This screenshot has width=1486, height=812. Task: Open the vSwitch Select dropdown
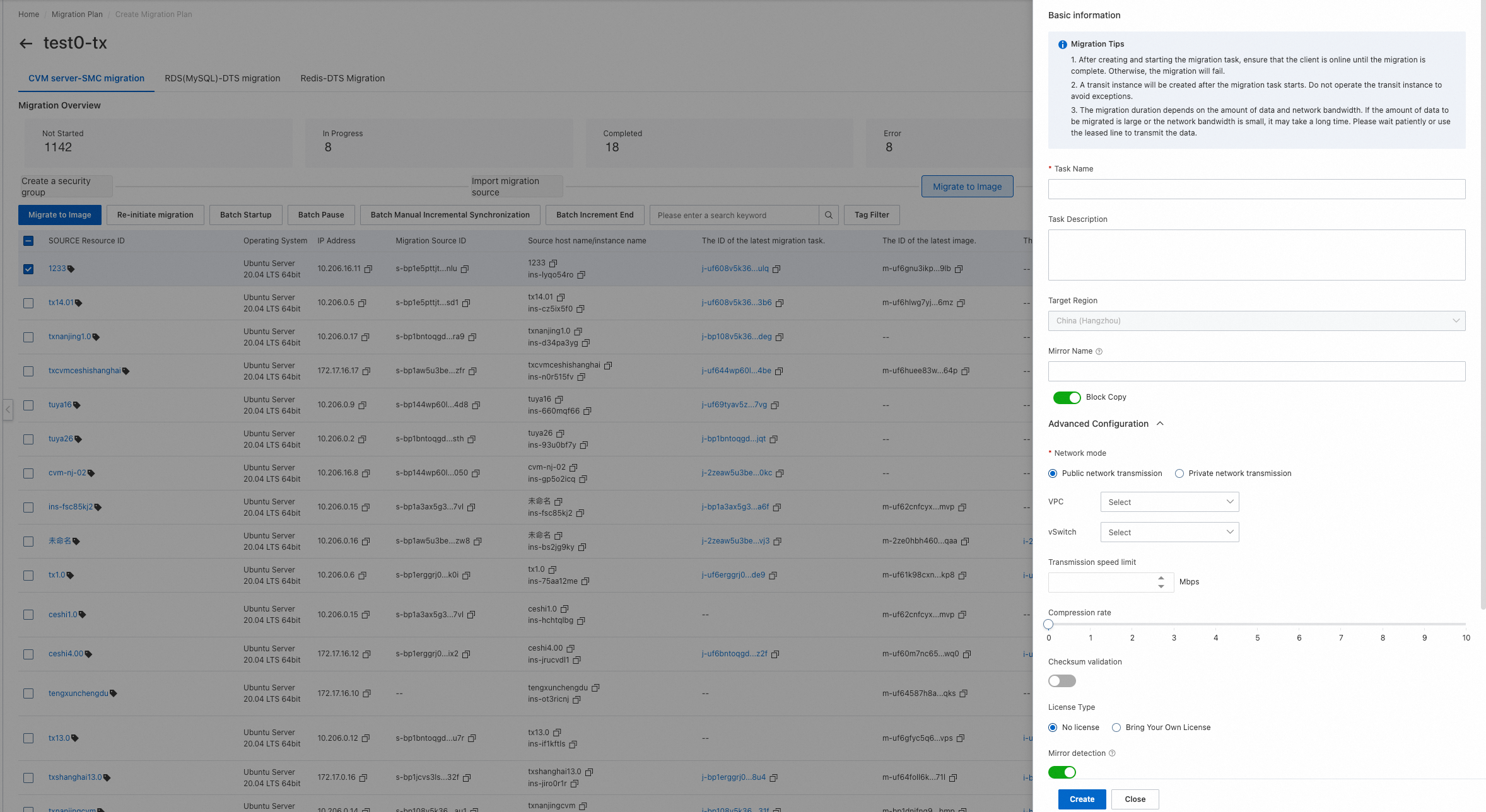[x=1169, y=532]
